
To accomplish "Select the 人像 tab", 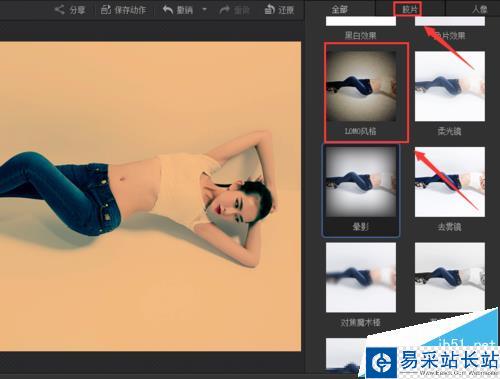I will (480, 9).
